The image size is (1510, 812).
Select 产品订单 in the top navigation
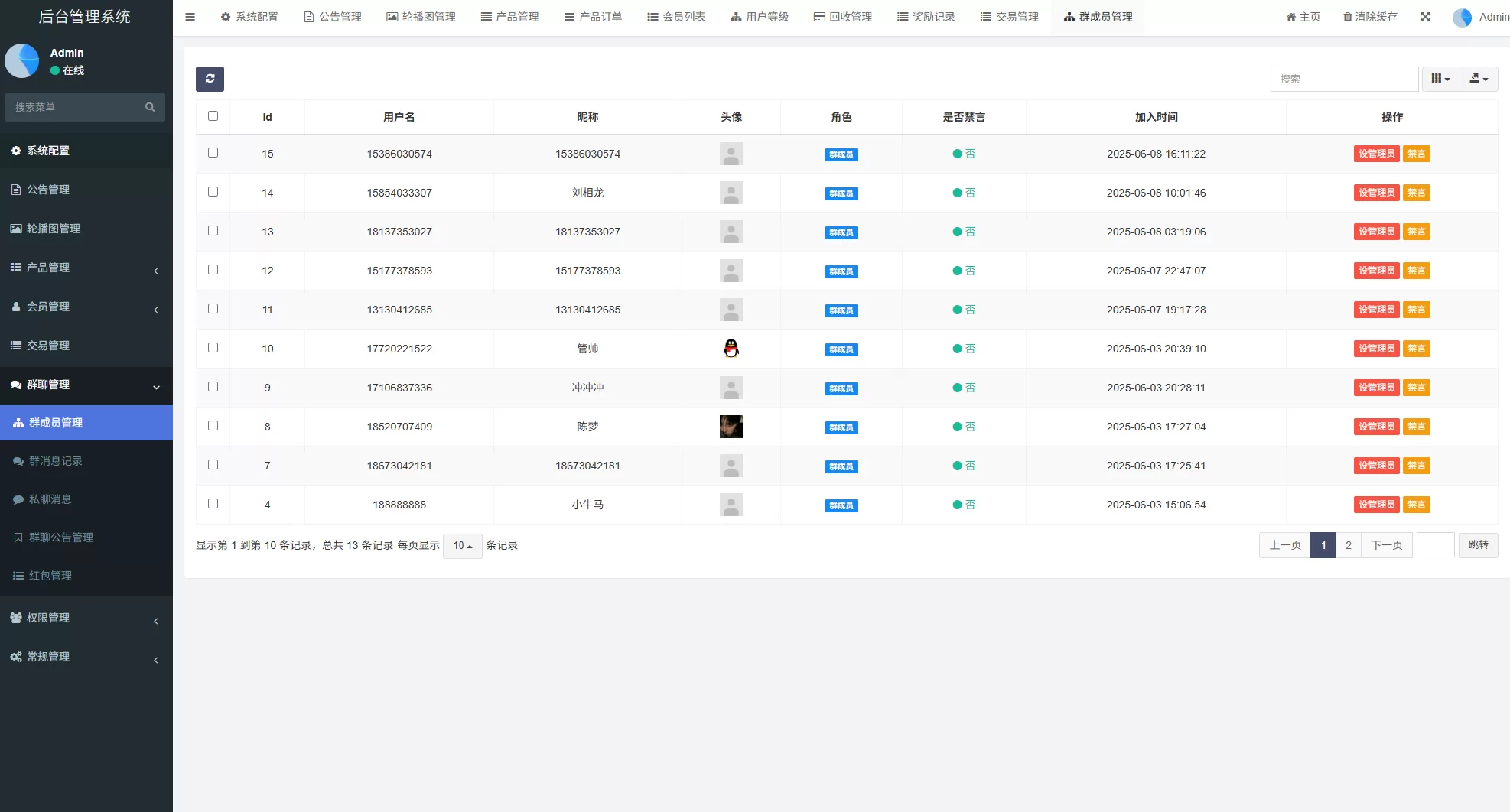[594, 16]
